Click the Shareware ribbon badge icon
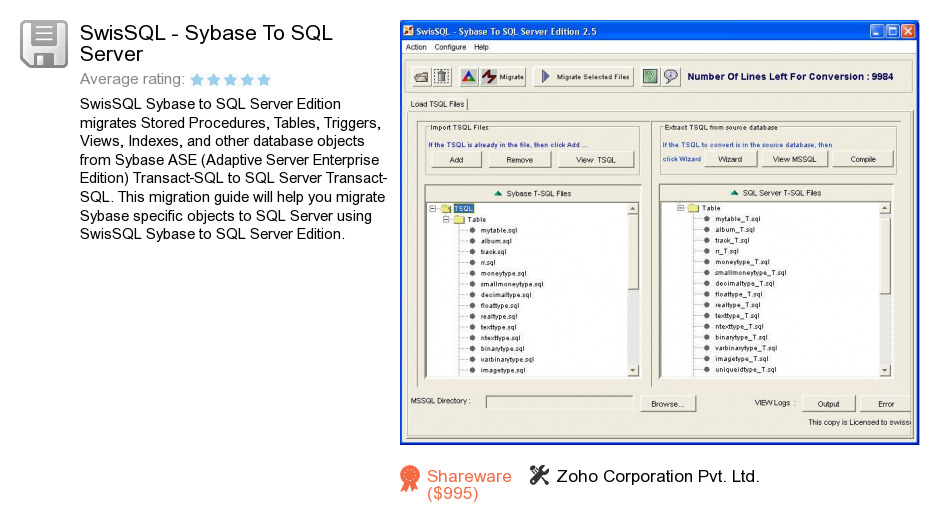Screen dimensions: 940x529 410,479
